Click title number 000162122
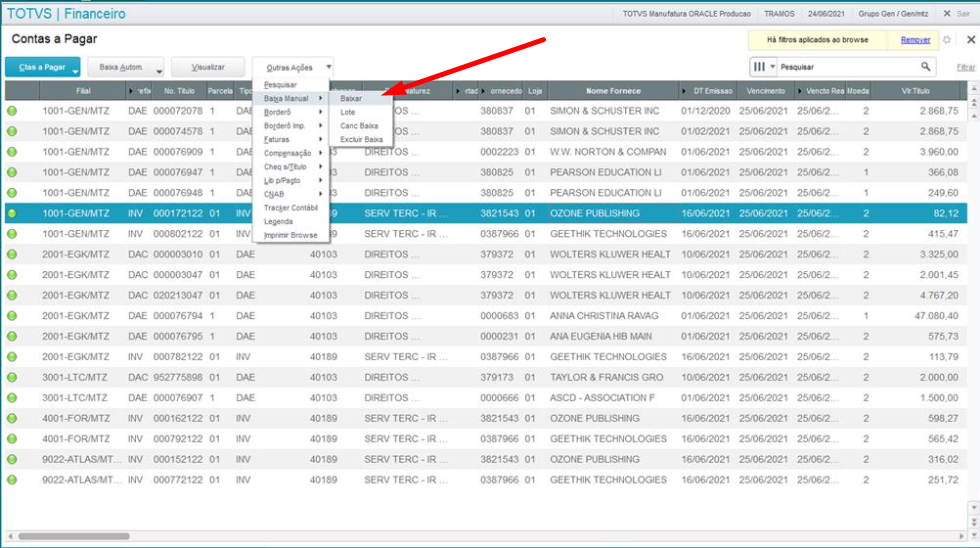 (178, 418)
